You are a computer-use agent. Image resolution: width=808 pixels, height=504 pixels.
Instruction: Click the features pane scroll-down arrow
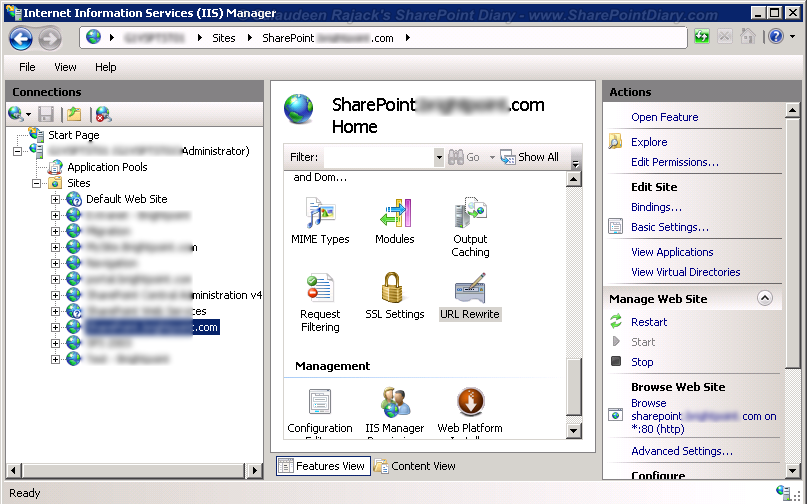[574, 431]
